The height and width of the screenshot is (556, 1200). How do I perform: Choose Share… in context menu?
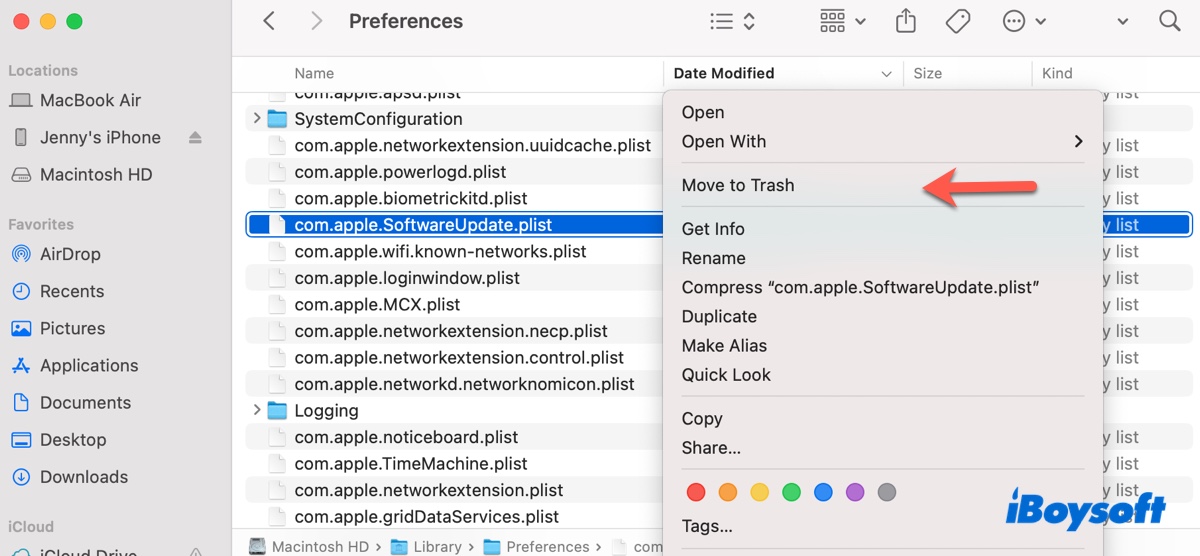click(x=711, y=447)
